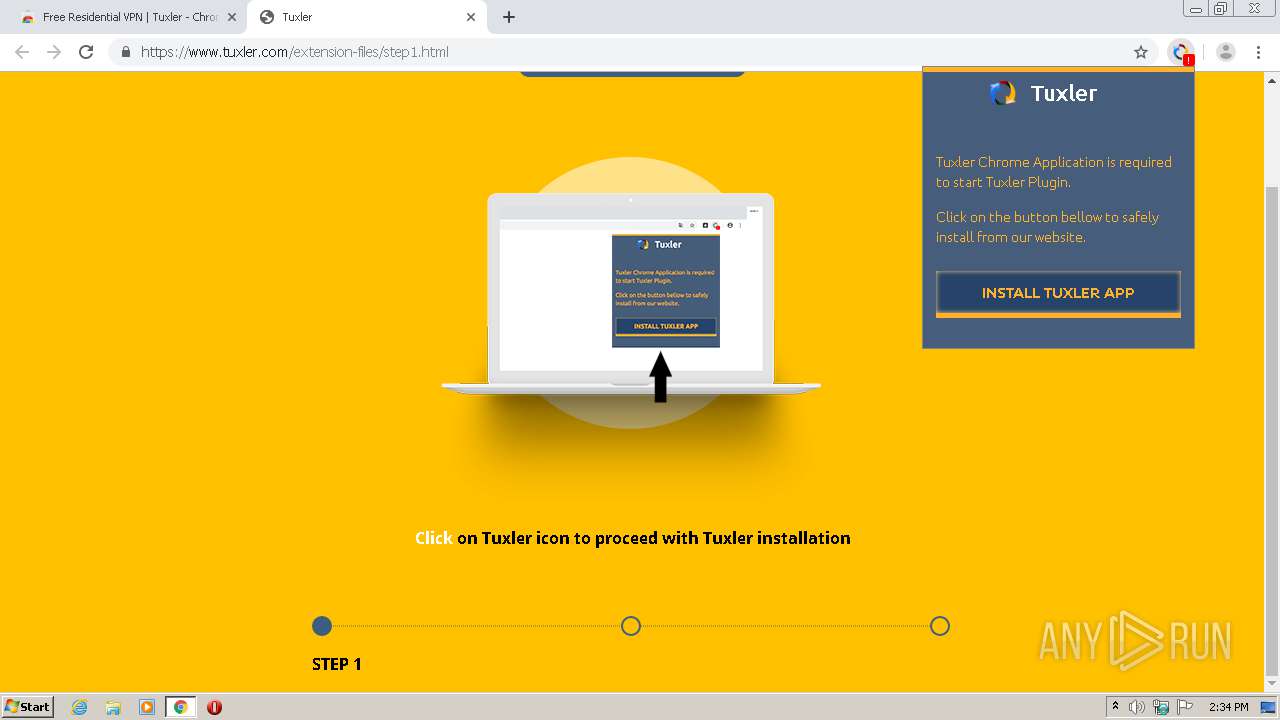Bookmark this page with the star icon

click(1141, 52)
